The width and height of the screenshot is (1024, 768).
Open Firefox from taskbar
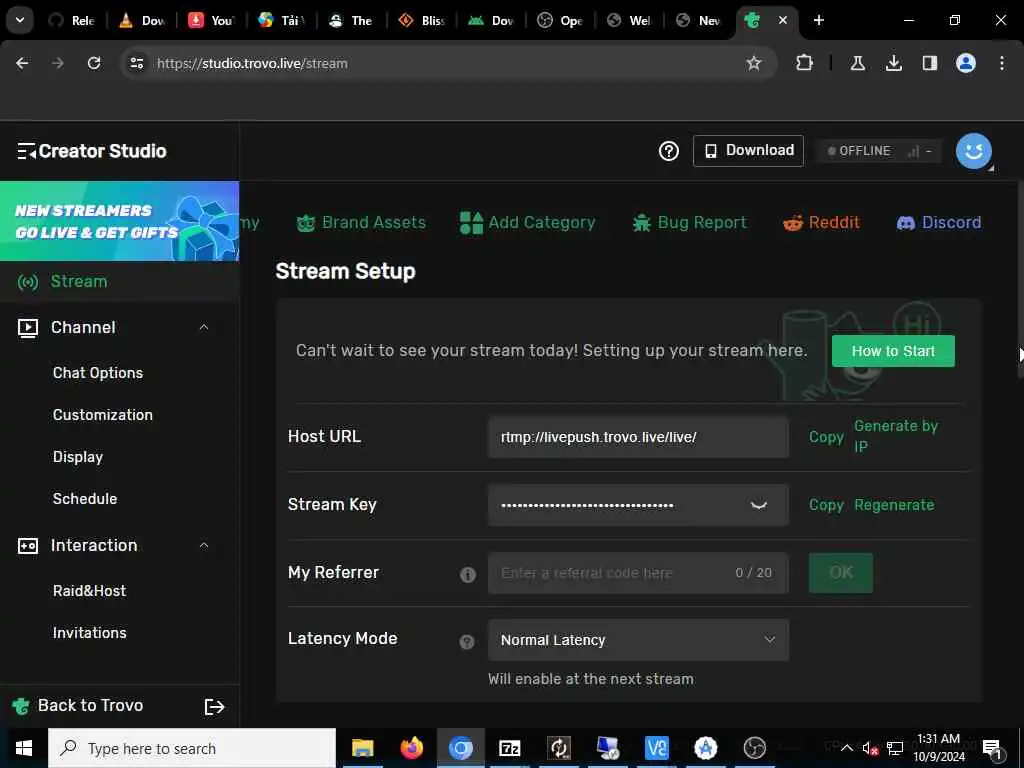pyautogui.click(x=411, y=748)
